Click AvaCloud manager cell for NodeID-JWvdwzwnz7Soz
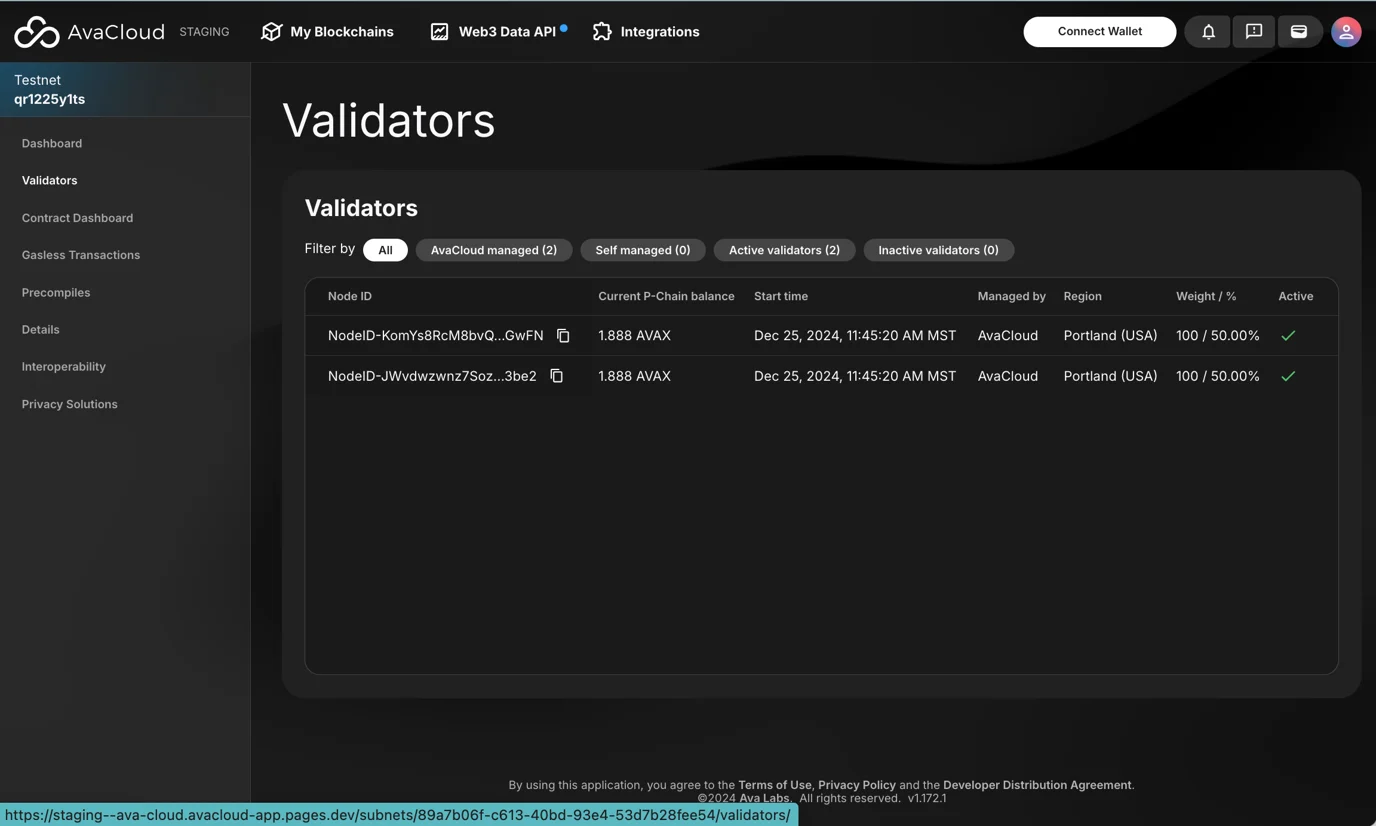The image size is (1376, 826). click(1008, 376)
